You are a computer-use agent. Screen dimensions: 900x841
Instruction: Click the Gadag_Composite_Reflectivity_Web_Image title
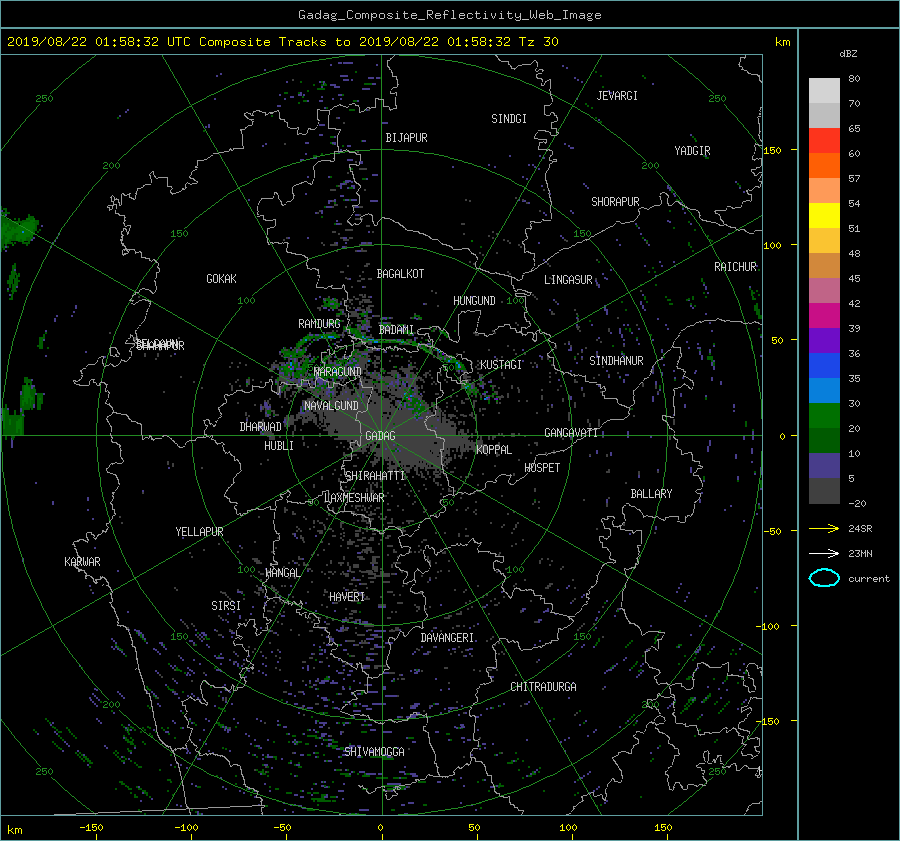[449, 15]
